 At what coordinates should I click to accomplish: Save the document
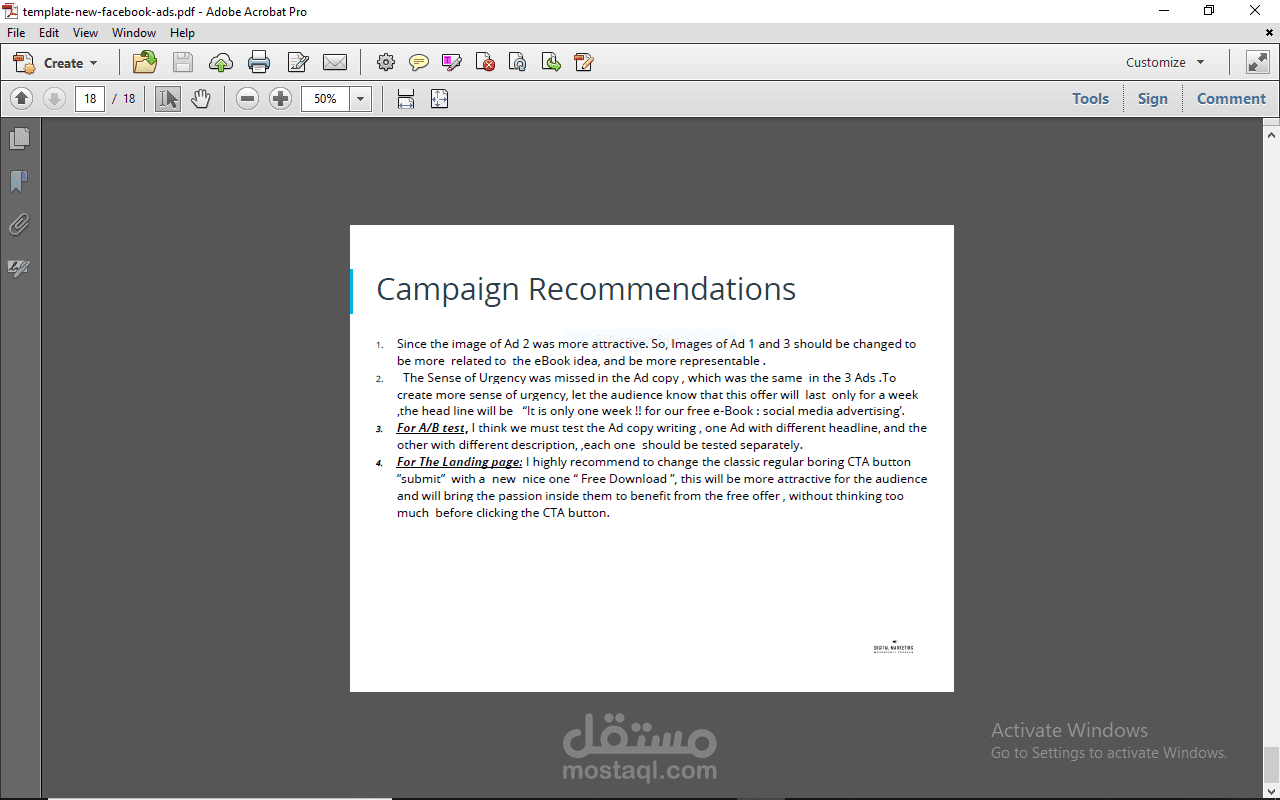point(182,62)
